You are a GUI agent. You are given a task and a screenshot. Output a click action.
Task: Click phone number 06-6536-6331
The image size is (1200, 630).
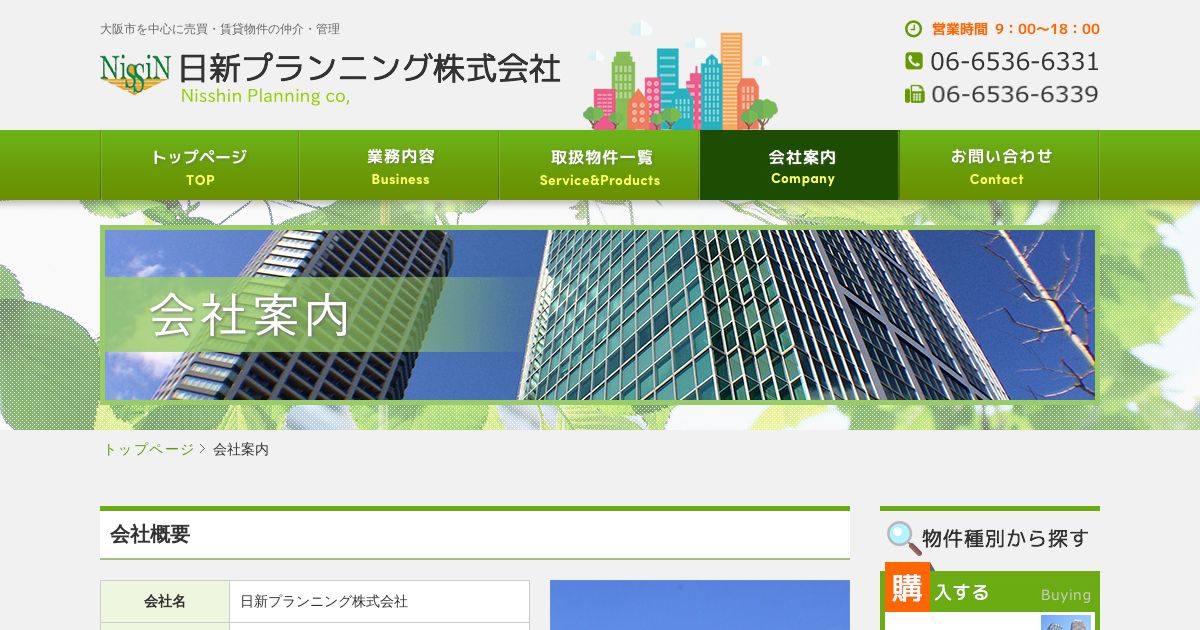(1015, 61)
